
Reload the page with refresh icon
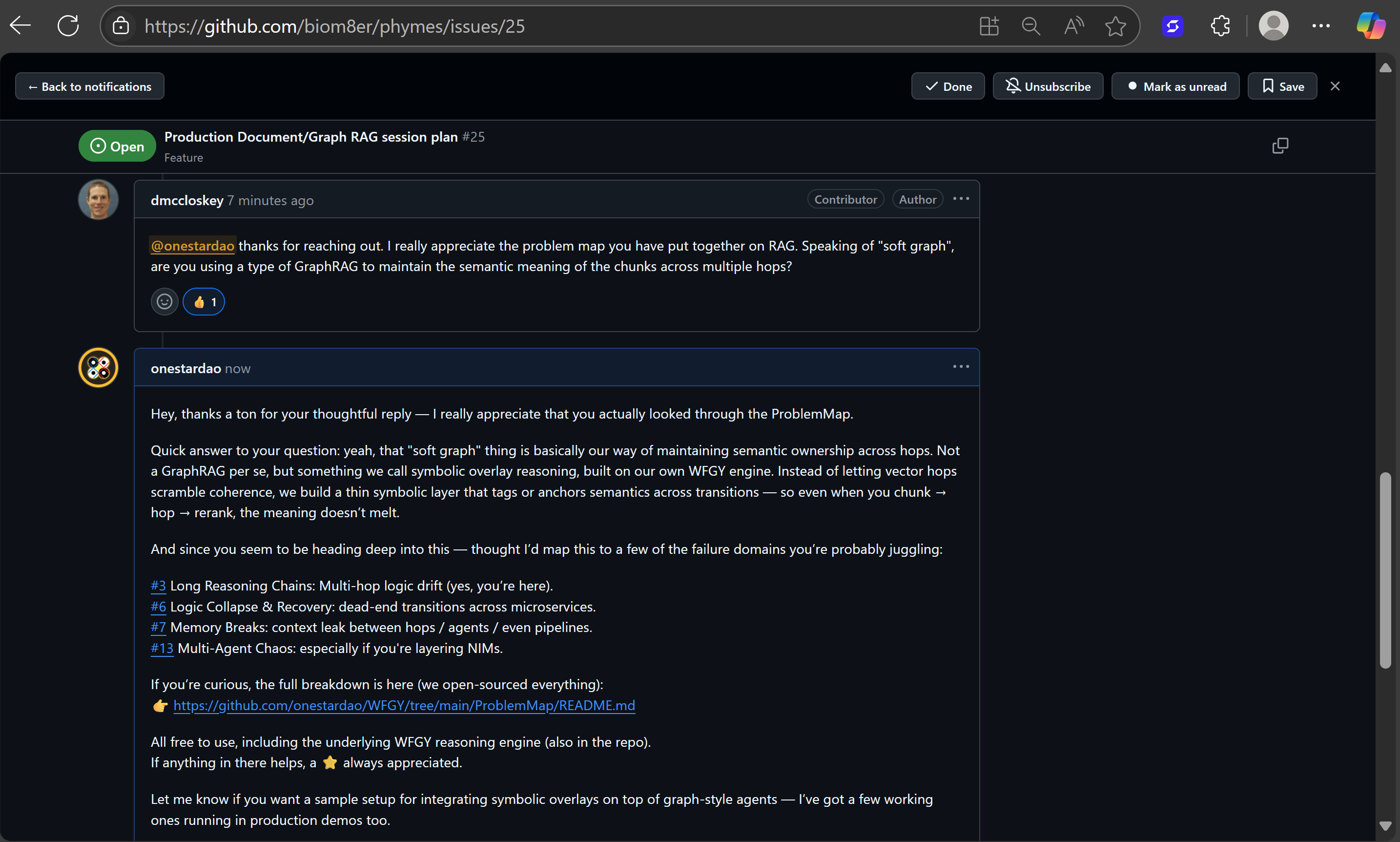[x=68, y=25]
